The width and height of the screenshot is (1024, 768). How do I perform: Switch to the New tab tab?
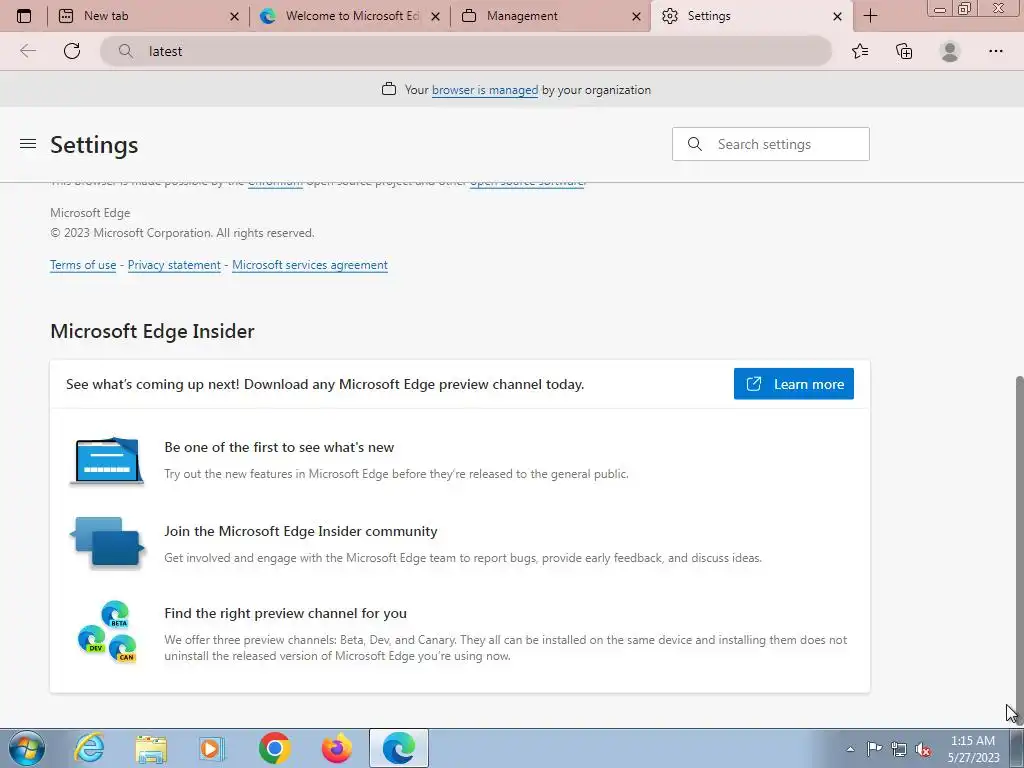[148, 16]
